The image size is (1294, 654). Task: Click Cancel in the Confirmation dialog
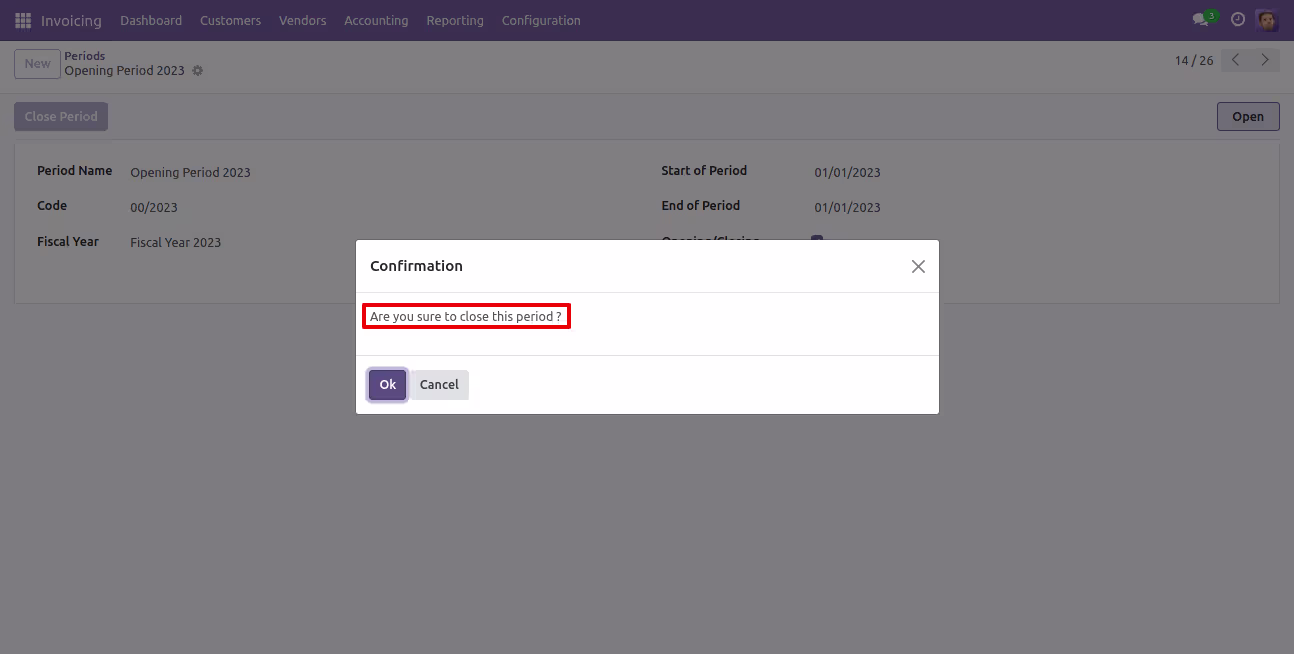point(439,385)
